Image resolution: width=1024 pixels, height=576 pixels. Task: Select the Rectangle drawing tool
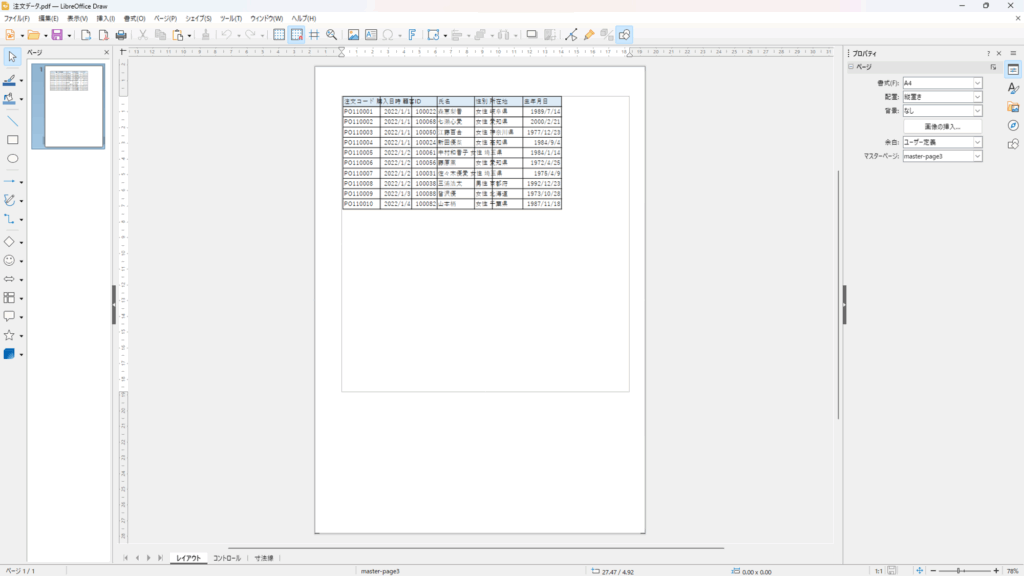[13, 140]
